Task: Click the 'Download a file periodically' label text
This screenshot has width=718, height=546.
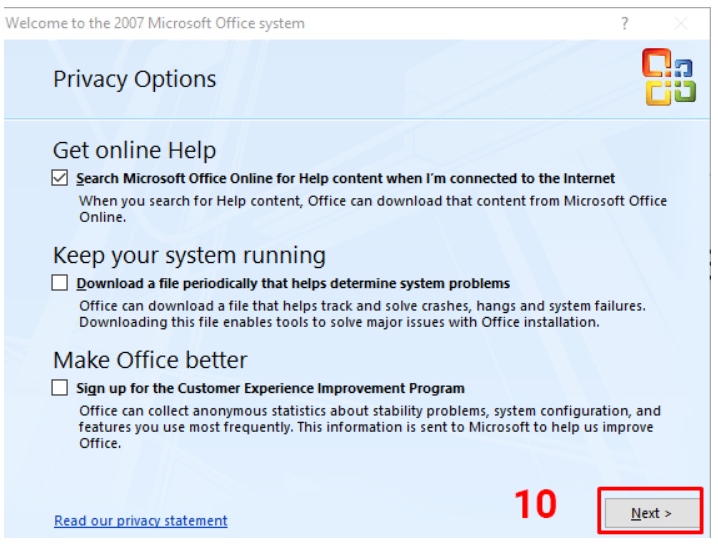Action: [x=293, y=284]
